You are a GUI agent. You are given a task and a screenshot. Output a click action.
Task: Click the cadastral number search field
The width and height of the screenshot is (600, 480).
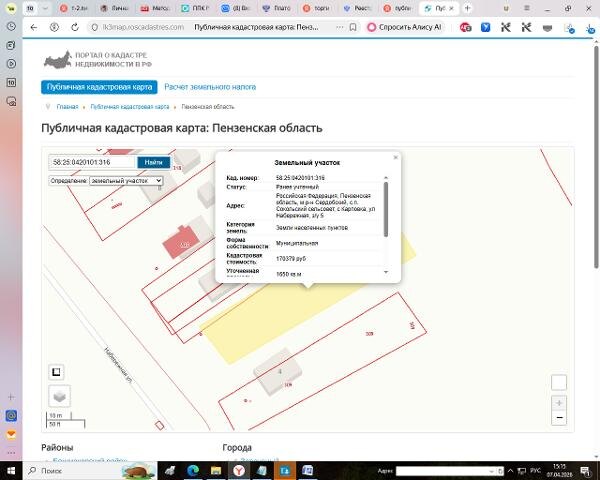click(93, 162)
